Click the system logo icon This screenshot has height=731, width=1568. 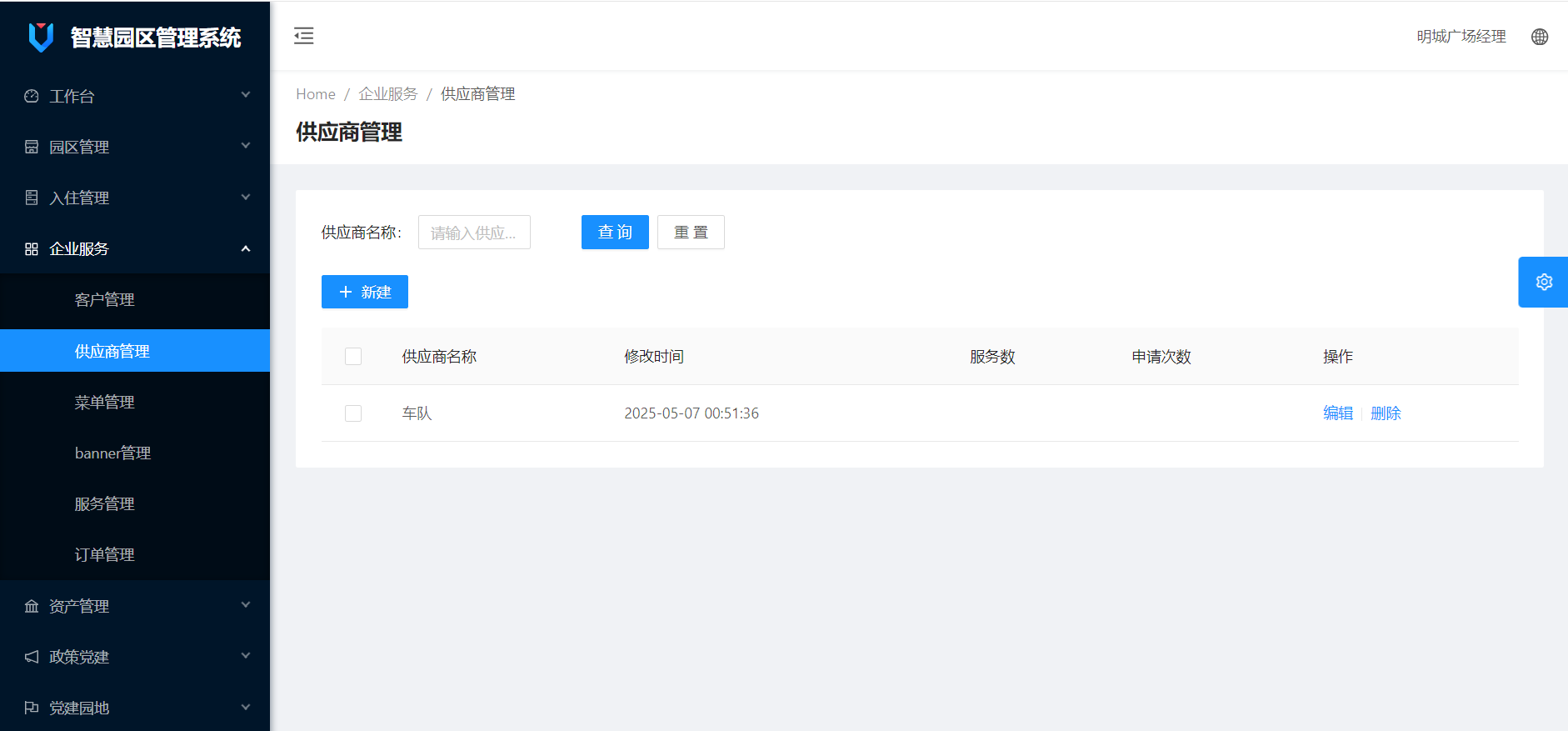(x=41, y=38)
